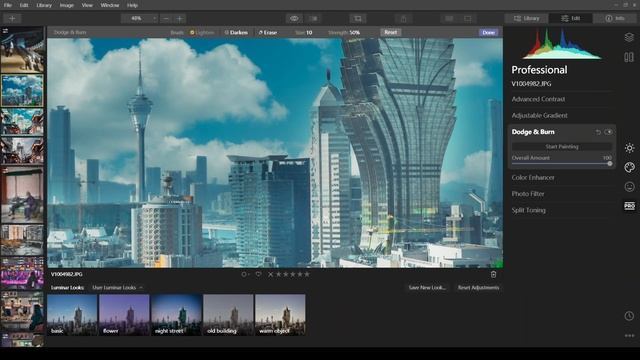Click the zoom out minus button

166,18
